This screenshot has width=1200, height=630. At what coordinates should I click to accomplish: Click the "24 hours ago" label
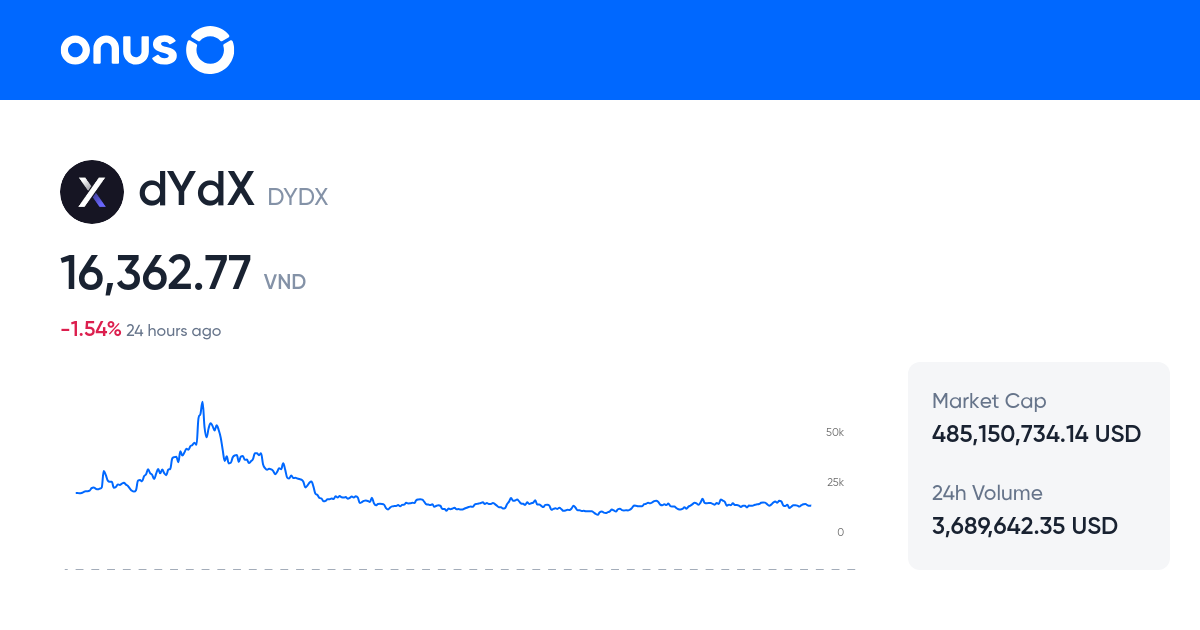coord(173,331)
